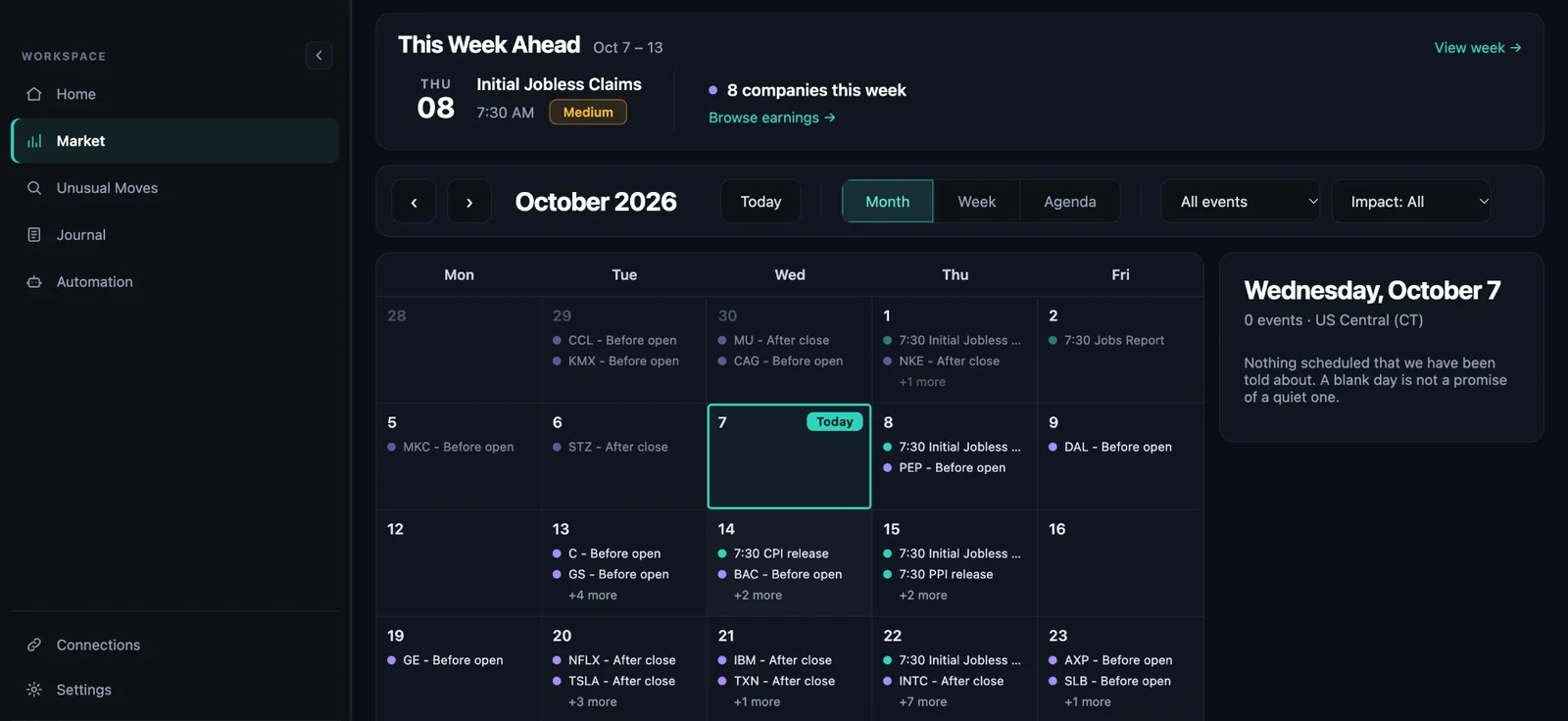The height and width of the screenshot is (721, 1568).
Task: Click 7:30 Jobs Report event
Action: pyautogui.click(x=1106, y=341)
